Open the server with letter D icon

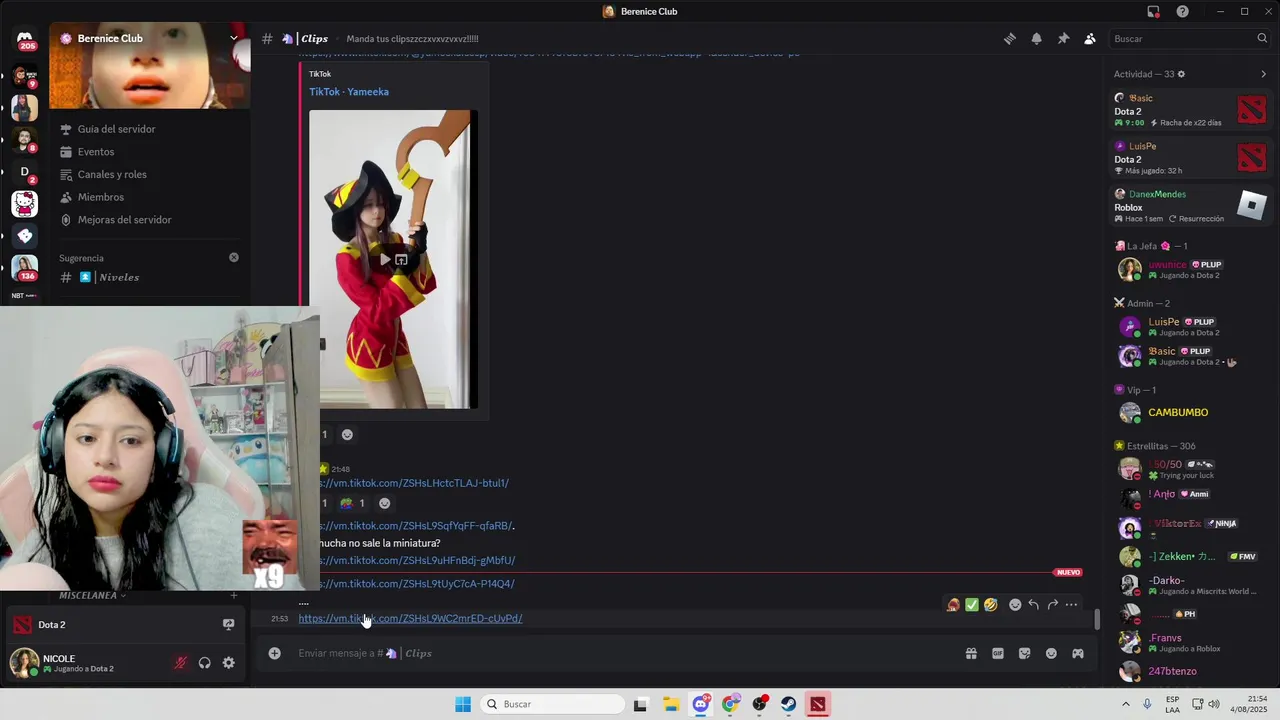(25, 171)
